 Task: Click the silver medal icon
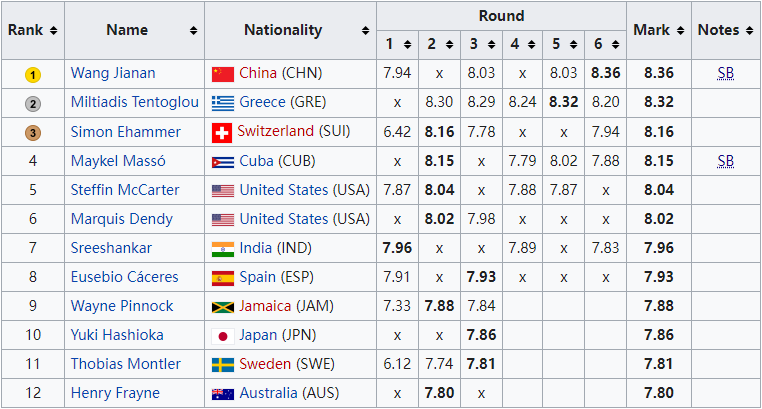32,103
